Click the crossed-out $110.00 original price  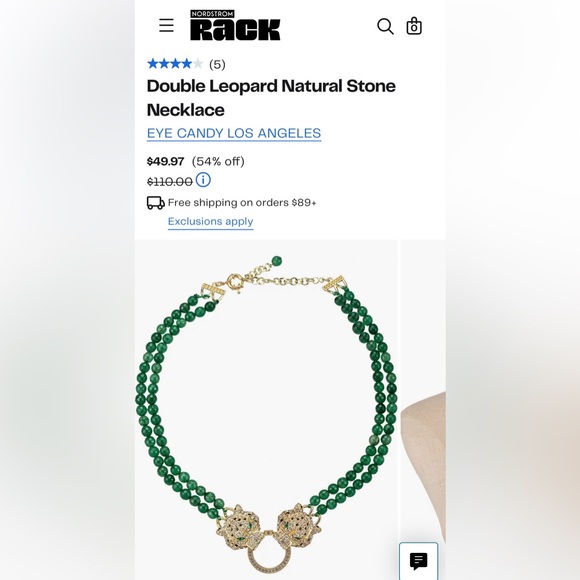pyautogui.click(x=170, y=182)
